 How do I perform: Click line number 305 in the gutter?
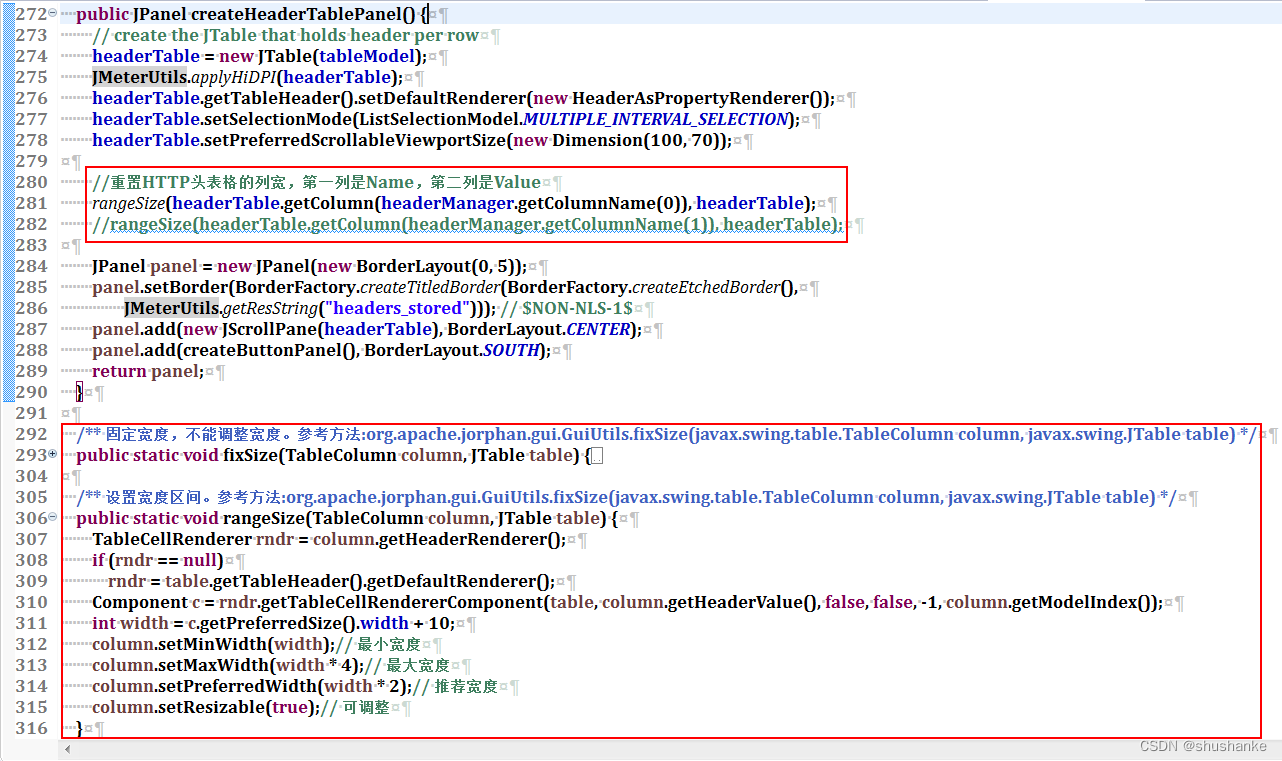[33, 497]
